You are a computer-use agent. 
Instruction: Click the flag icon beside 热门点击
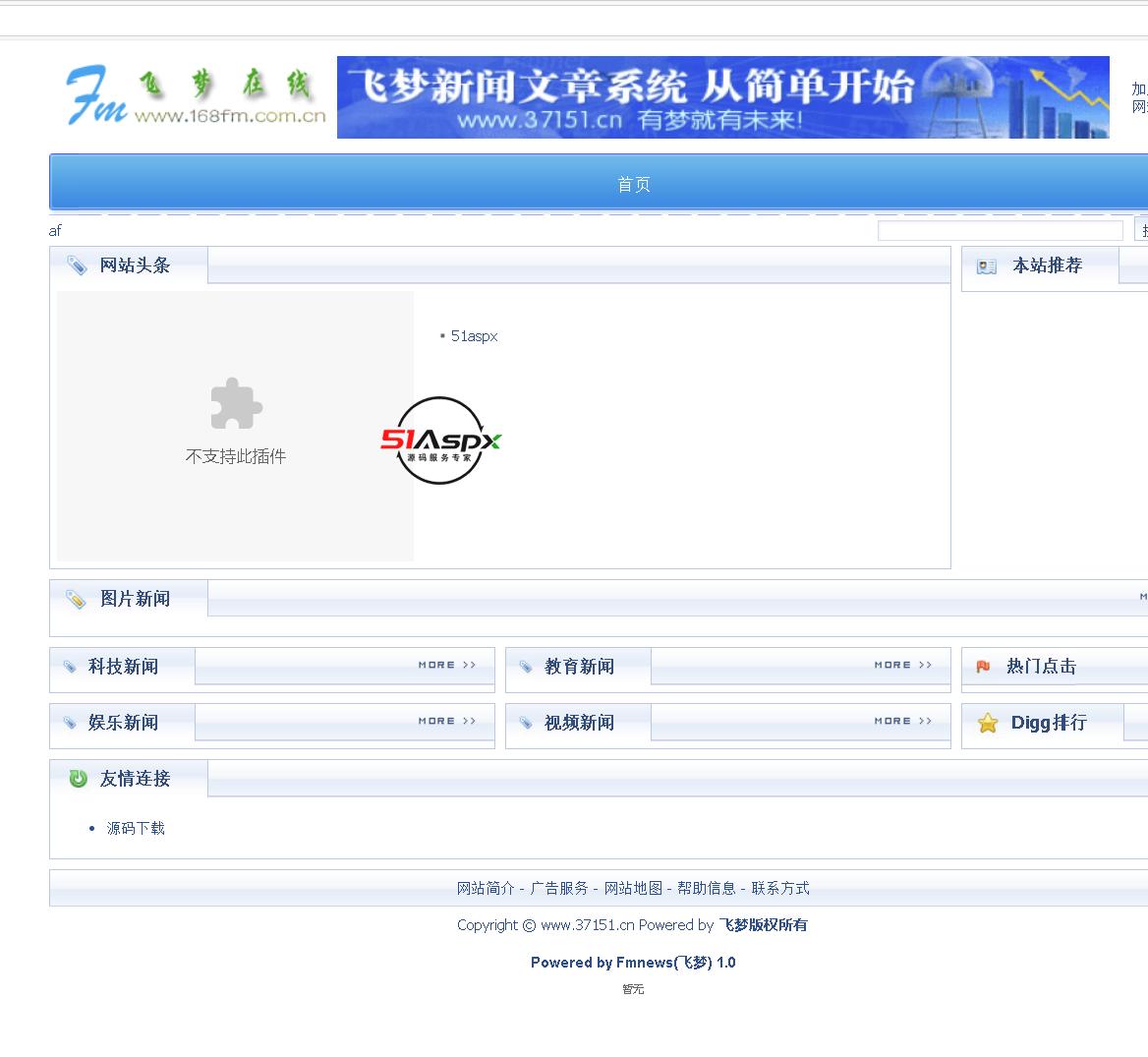click(x=983, y=667)
